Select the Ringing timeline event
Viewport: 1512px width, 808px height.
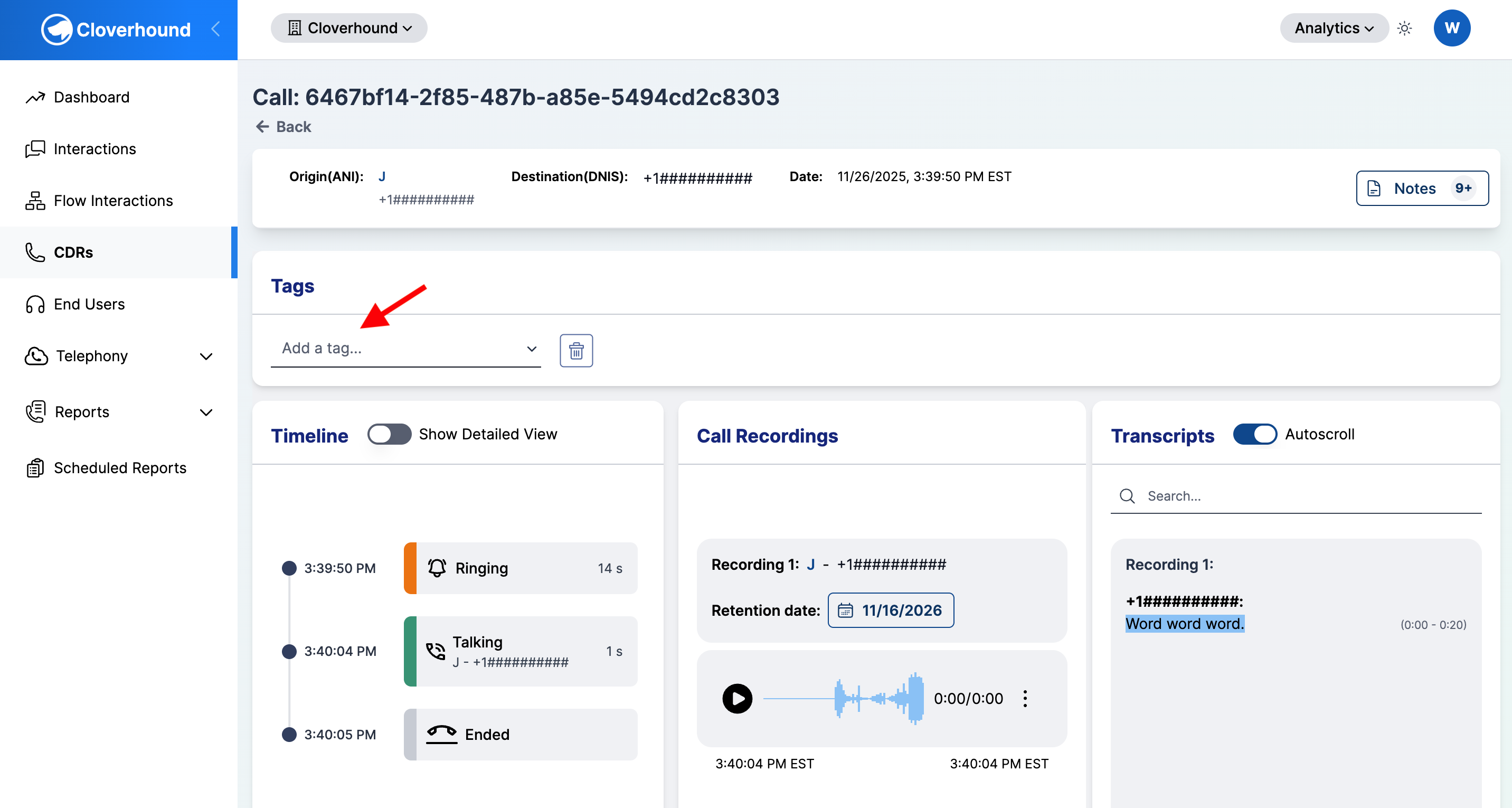(x=520, y=568)
